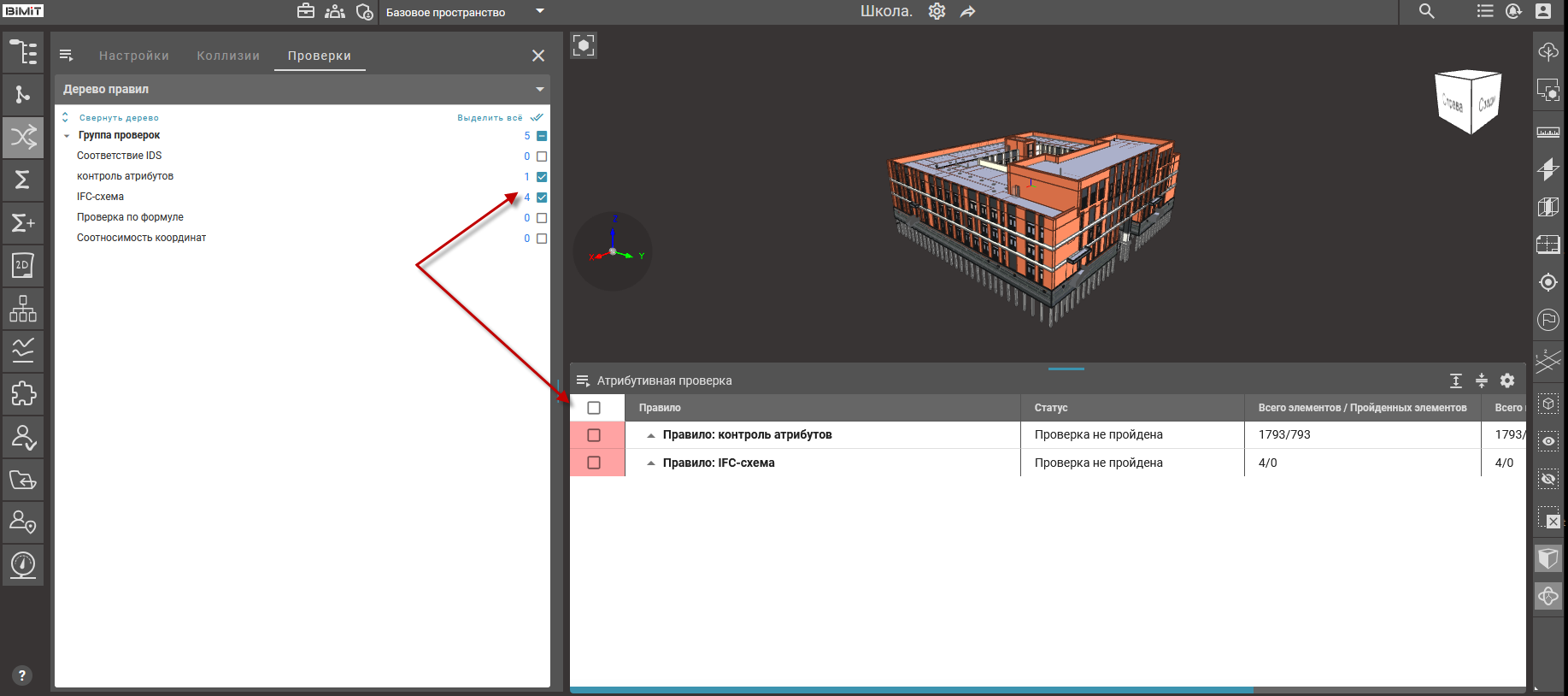The height and width of the screenshot is (696, 1568).
Task: Open the 2D drawing sheet tool
Action: point(23,265)
